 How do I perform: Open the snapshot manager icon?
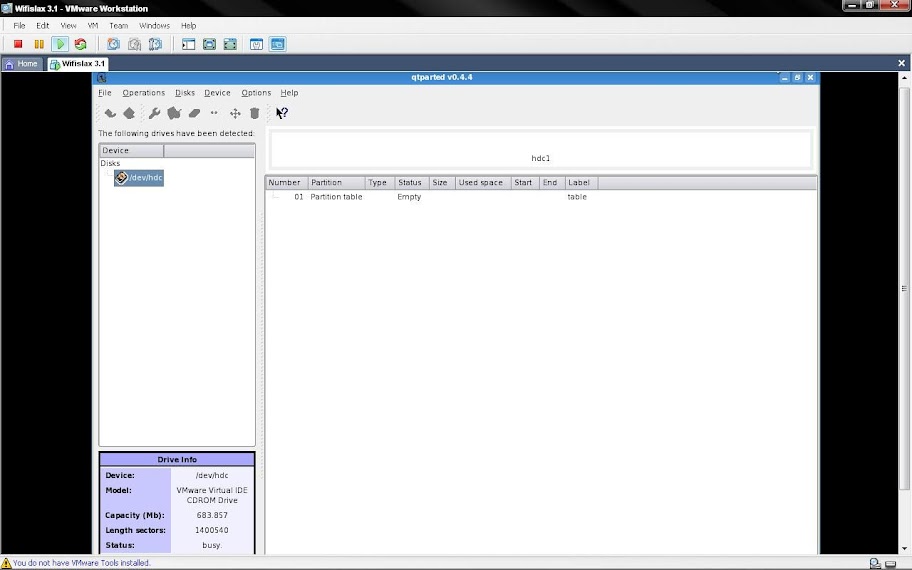click(155, 44)
